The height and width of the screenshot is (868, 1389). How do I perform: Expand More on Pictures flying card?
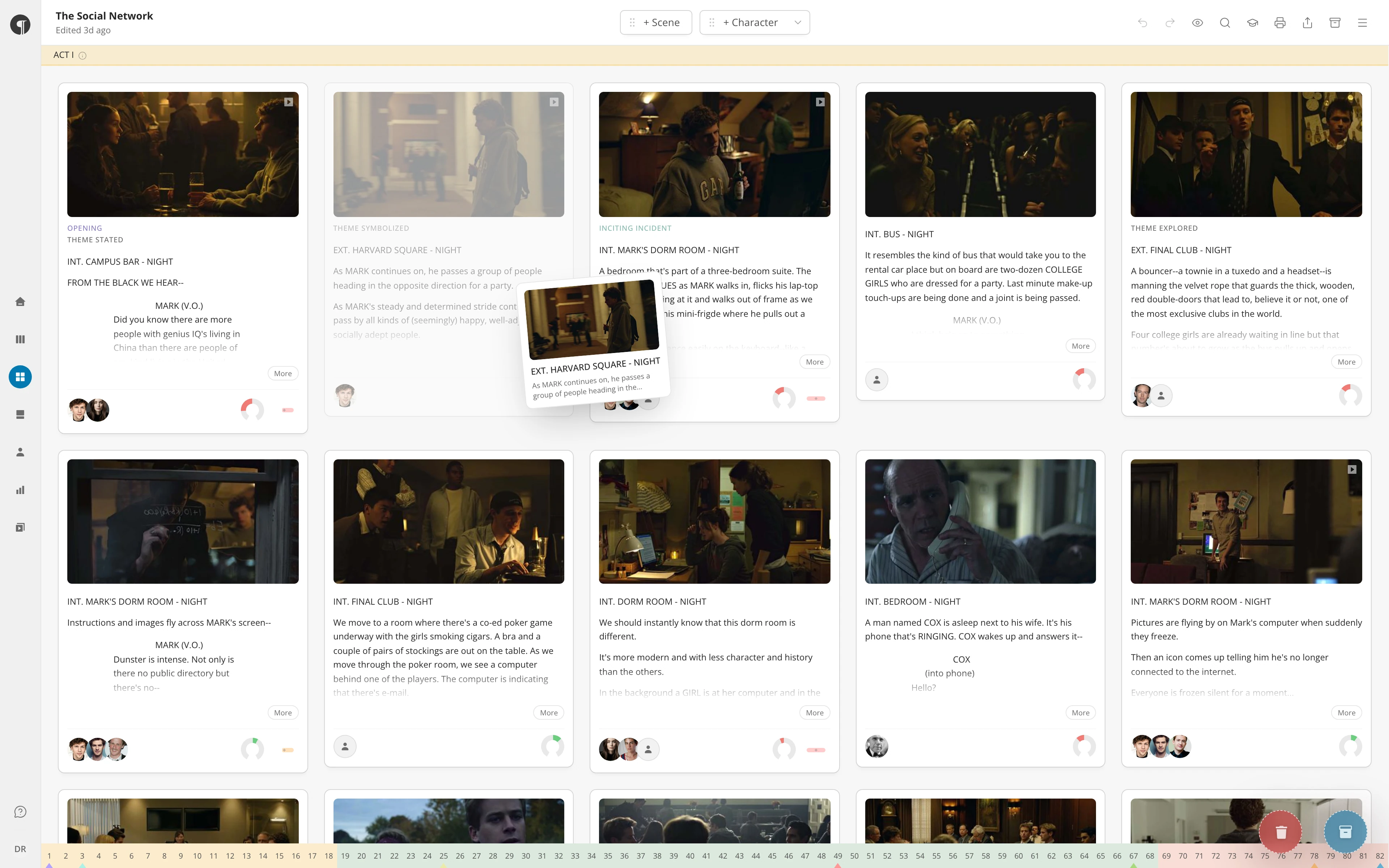pyautogui.click(x=1347, y=713)
